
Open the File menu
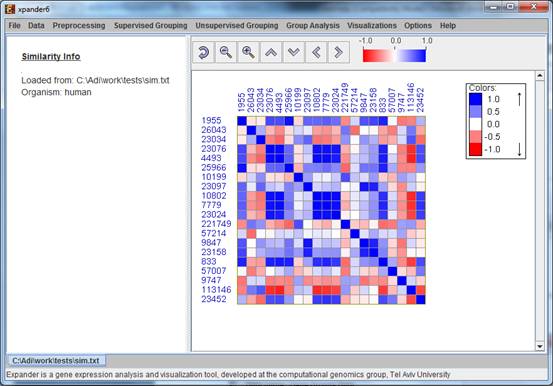(x=14, y=25)
